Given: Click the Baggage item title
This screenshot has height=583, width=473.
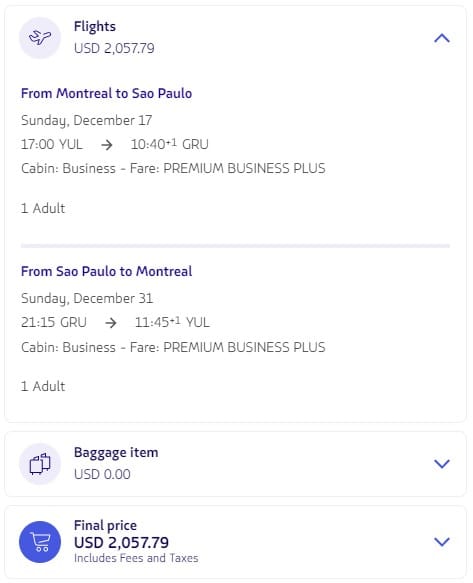Looking at the screenshot, I should click(116, 452).
